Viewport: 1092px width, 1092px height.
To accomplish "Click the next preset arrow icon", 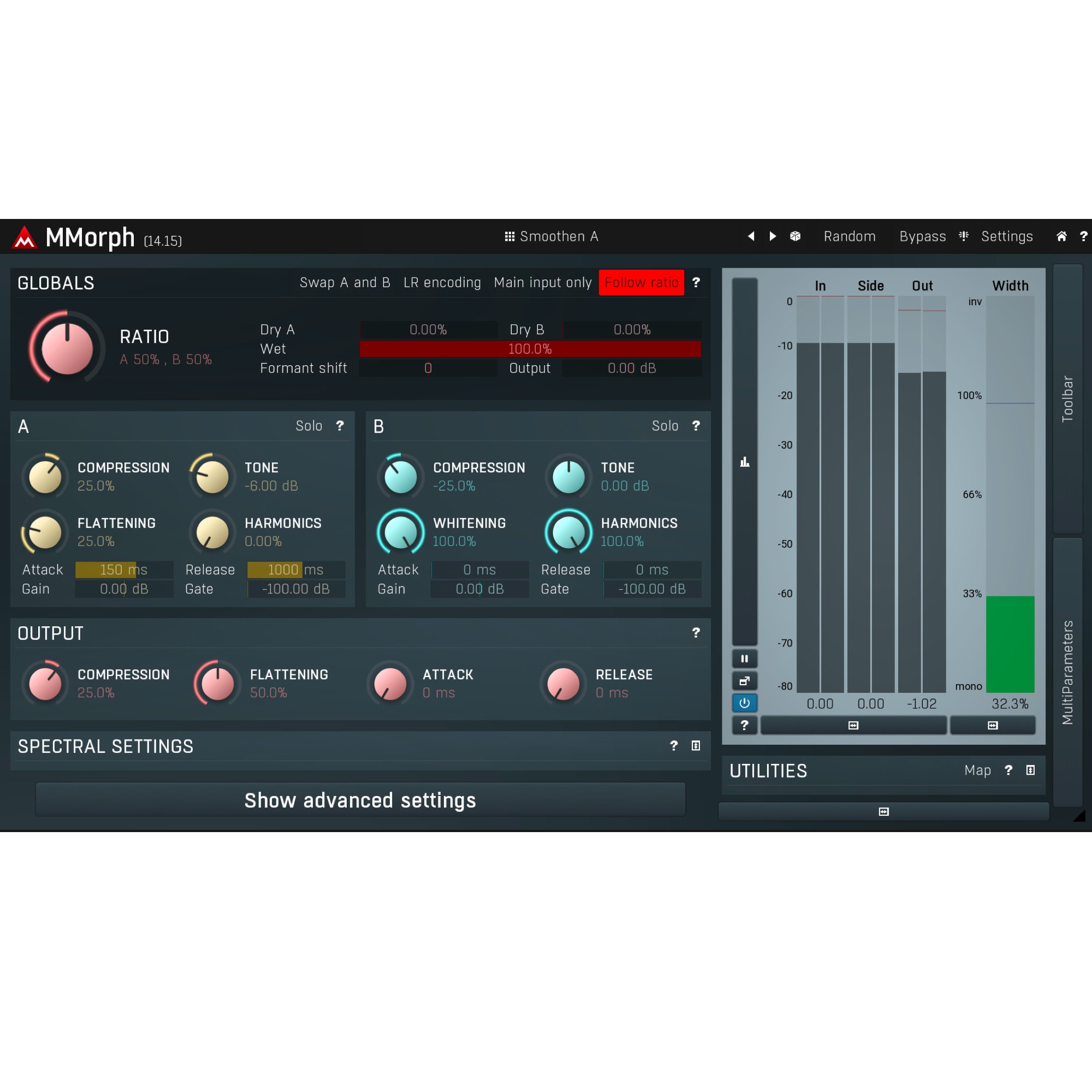I will click(x=773, y=236).
